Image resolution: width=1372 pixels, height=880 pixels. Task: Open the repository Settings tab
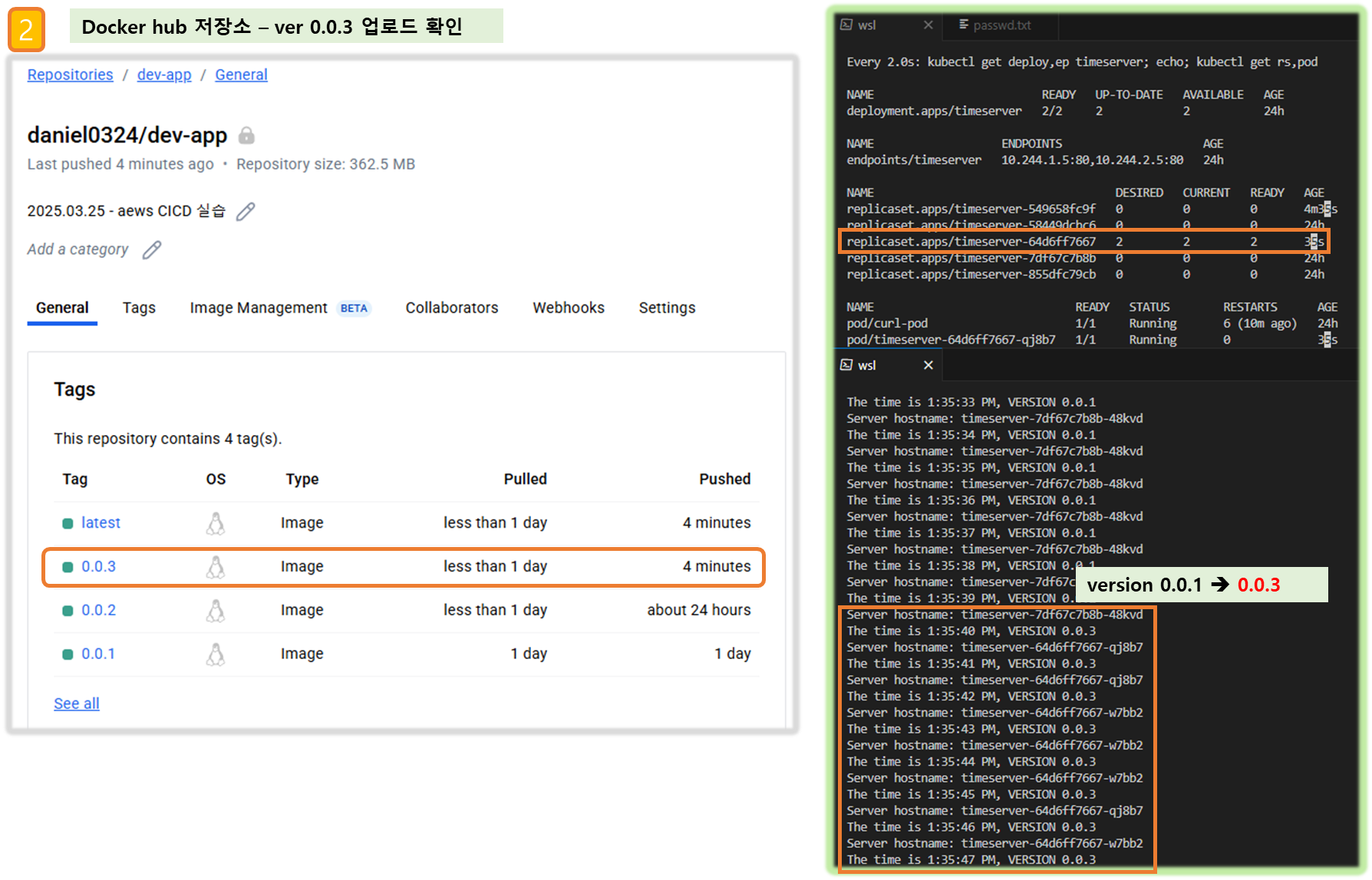(x=668, y=308)
